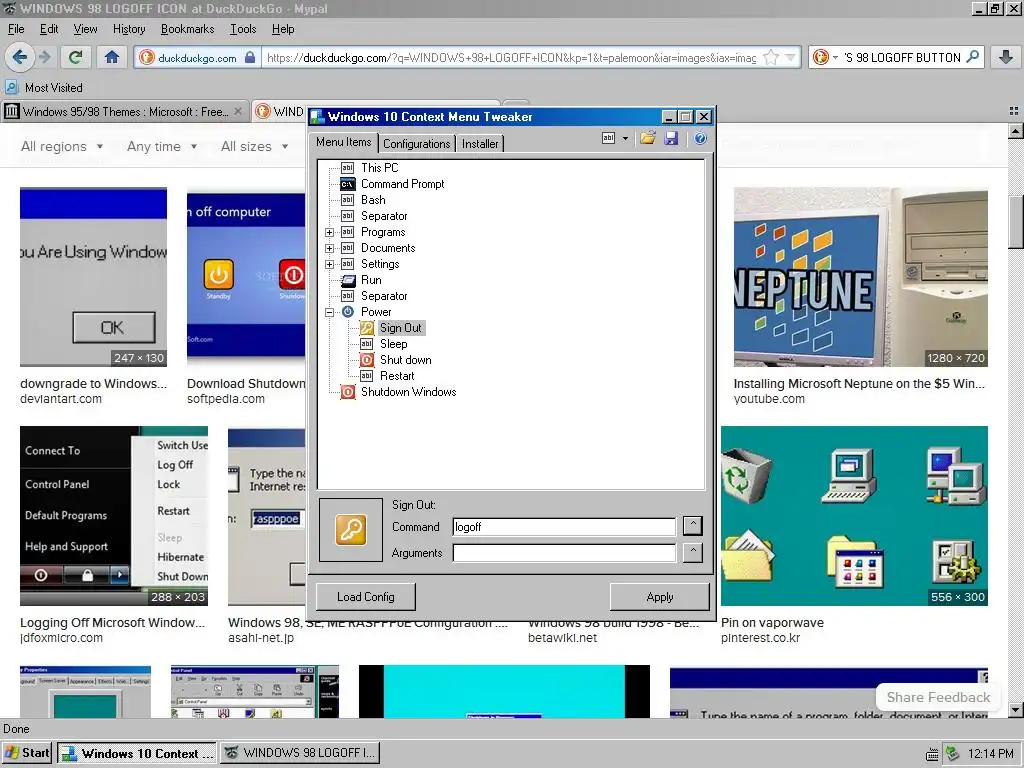Click the browse button beside Command field

[692, 526]
